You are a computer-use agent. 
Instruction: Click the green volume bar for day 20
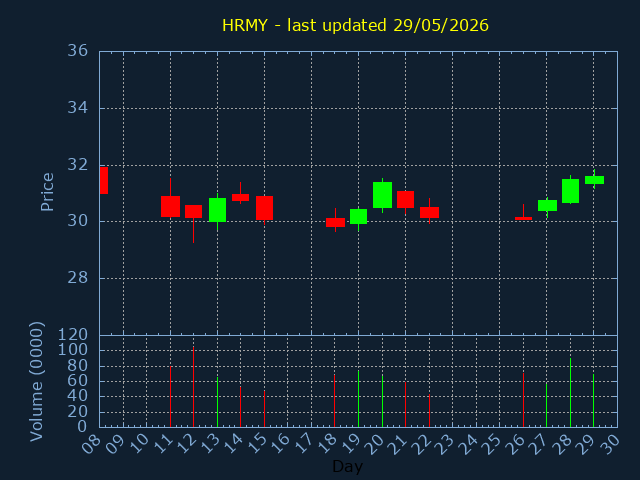(x=382, y=401)
